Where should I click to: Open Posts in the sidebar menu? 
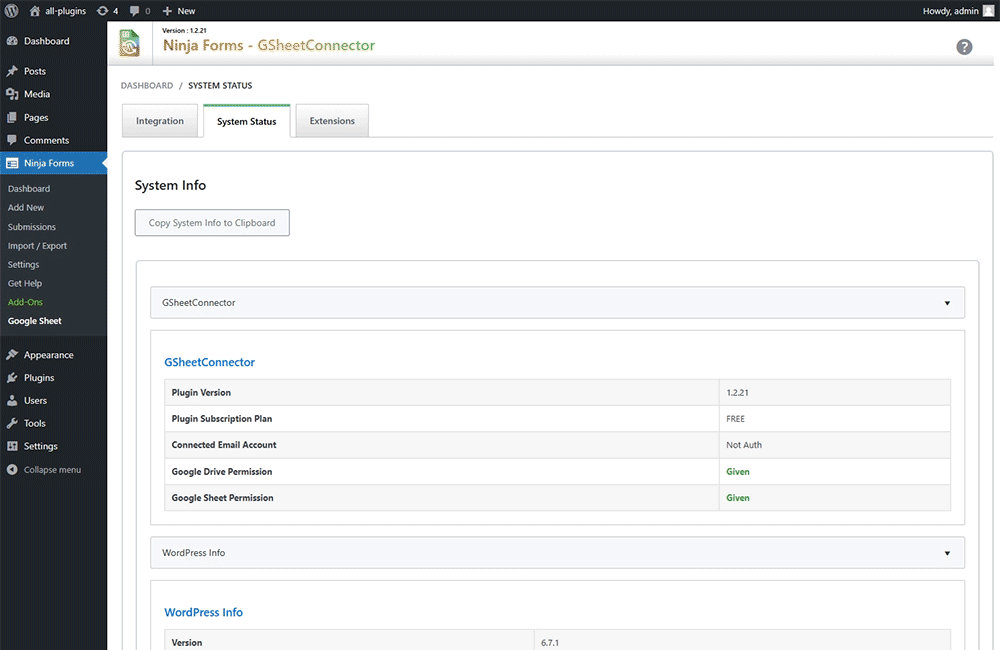35,71
